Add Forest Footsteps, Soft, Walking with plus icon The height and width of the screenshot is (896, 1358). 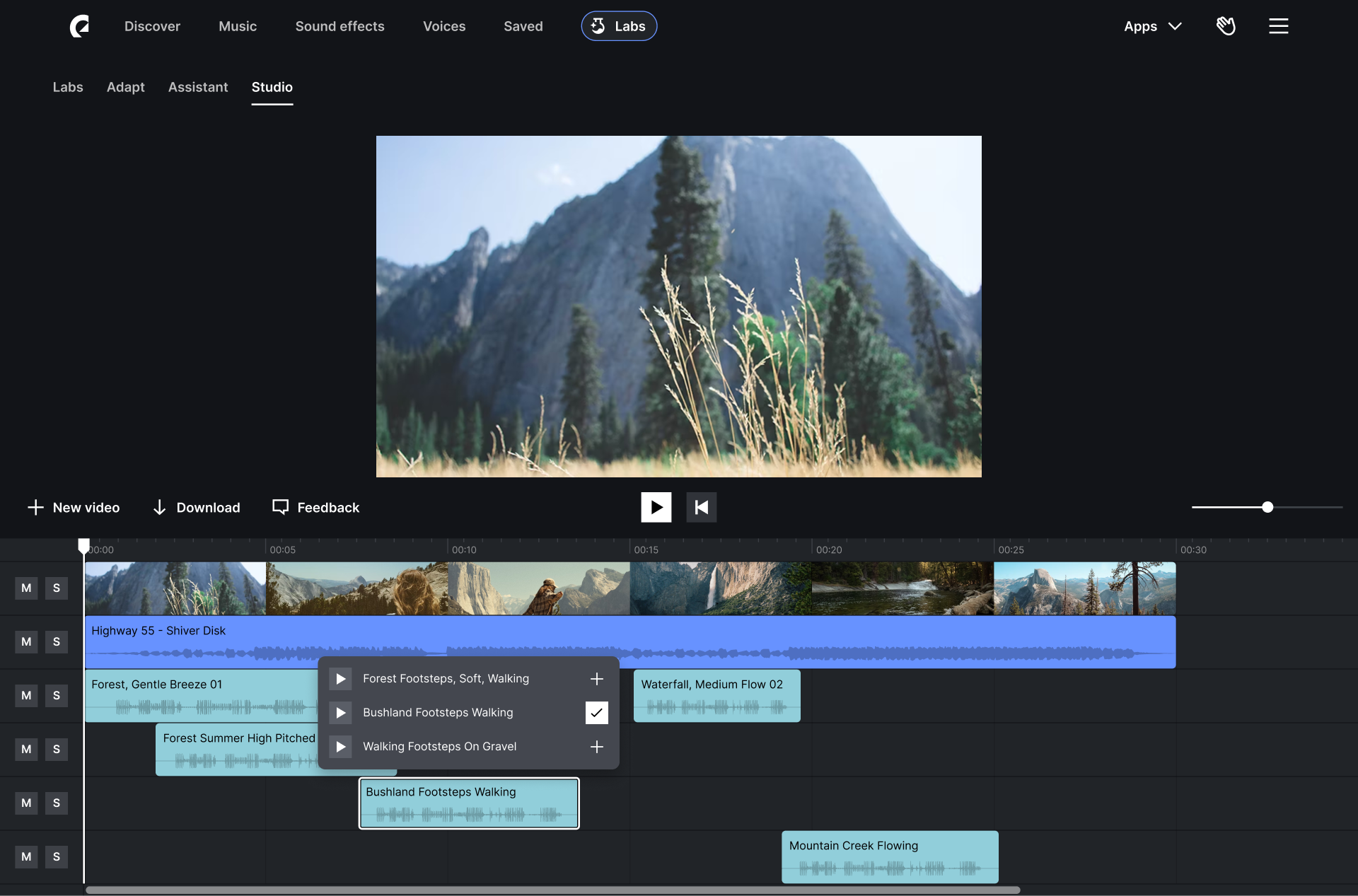tap(596, 679)
